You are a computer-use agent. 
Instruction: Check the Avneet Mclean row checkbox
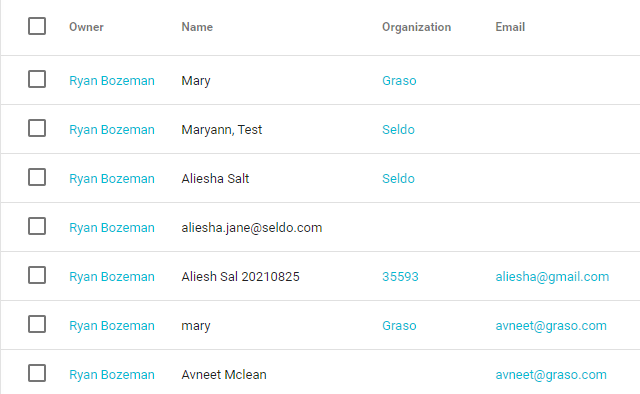37,373
